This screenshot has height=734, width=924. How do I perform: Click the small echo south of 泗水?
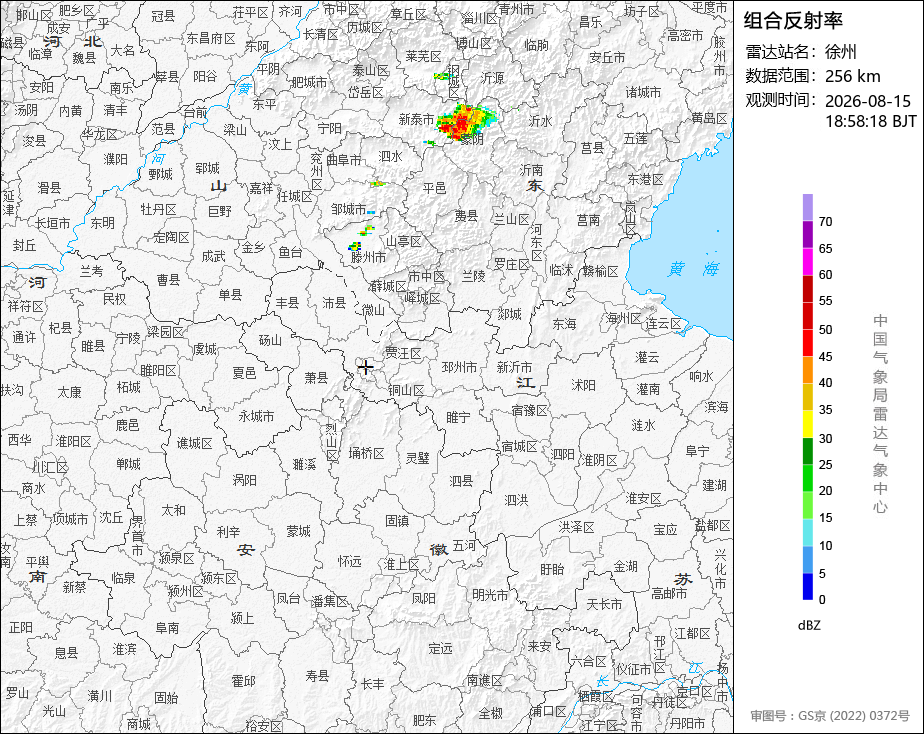[x=378, y=184]
